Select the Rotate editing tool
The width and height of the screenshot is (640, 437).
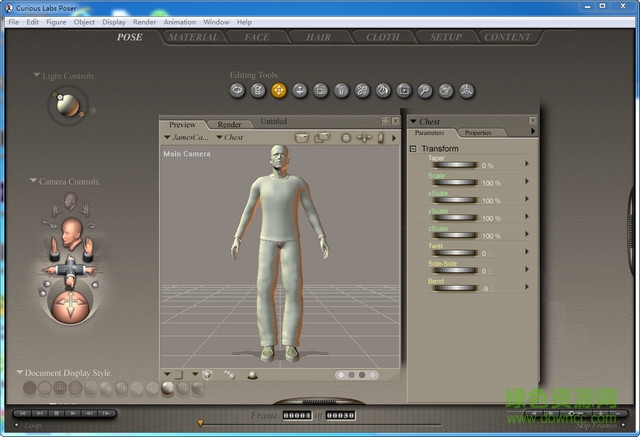click(238, 91)
